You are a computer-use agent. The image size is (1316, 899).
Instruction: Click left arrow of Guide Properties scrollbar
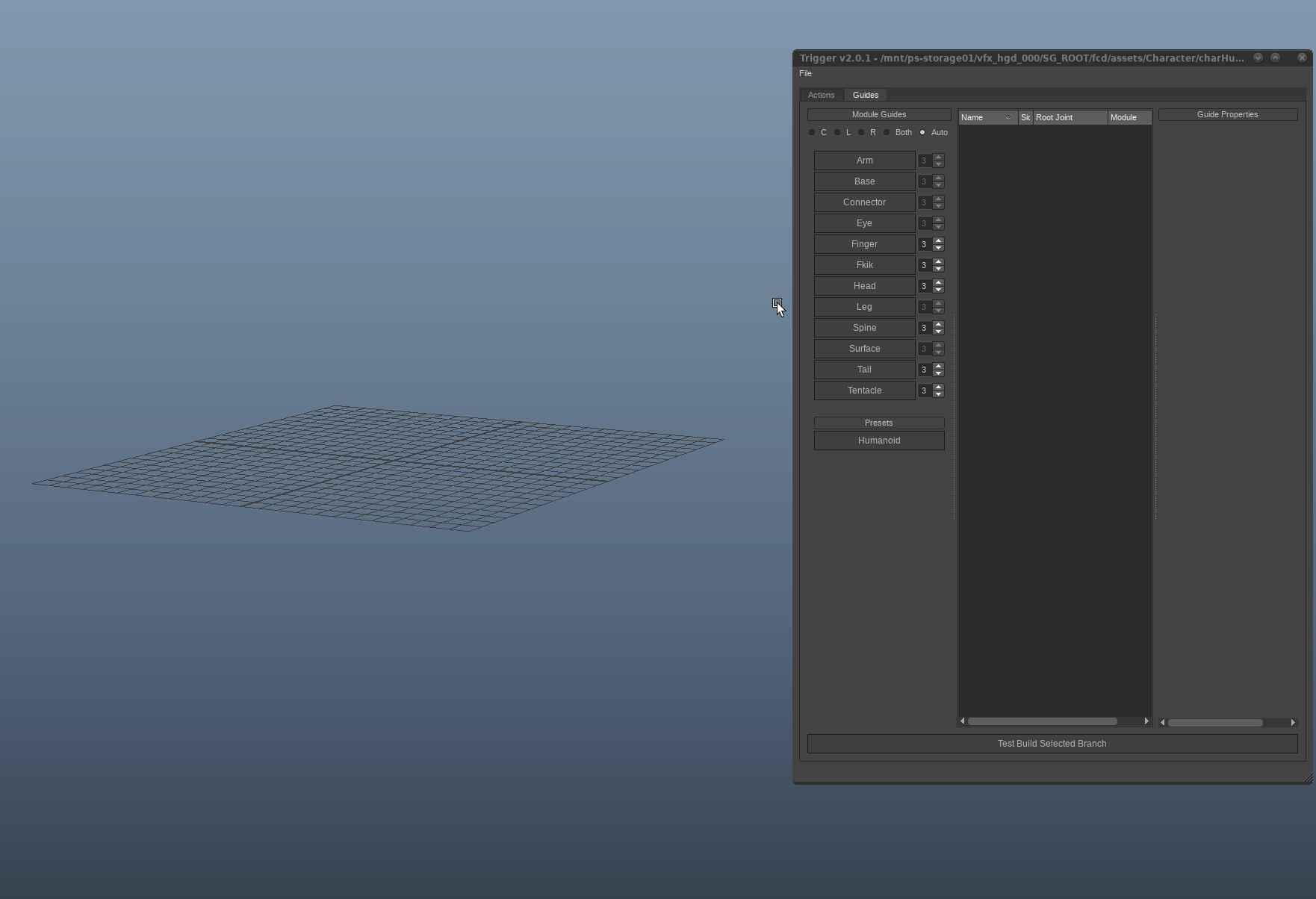pyautogui.click(x=1163, y=722)
